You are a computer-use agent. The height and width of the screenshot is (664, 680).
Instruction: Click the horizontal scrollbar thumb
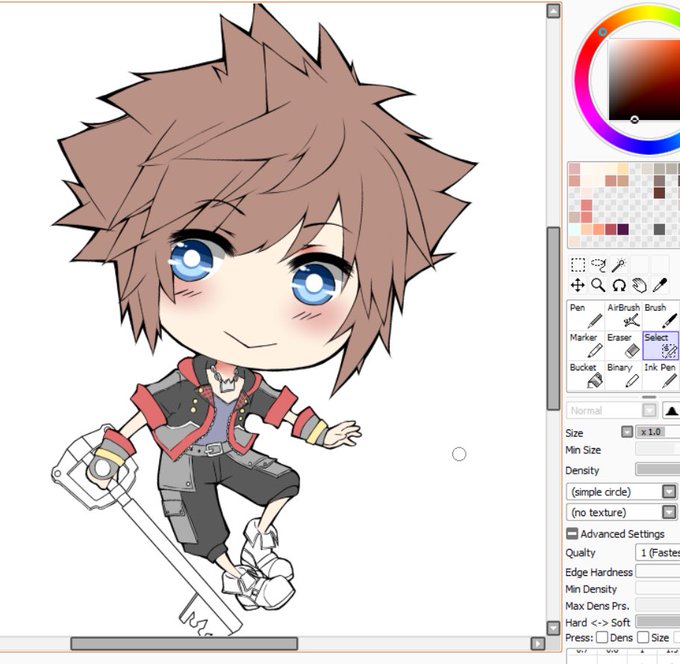click(x=184, y=644)
